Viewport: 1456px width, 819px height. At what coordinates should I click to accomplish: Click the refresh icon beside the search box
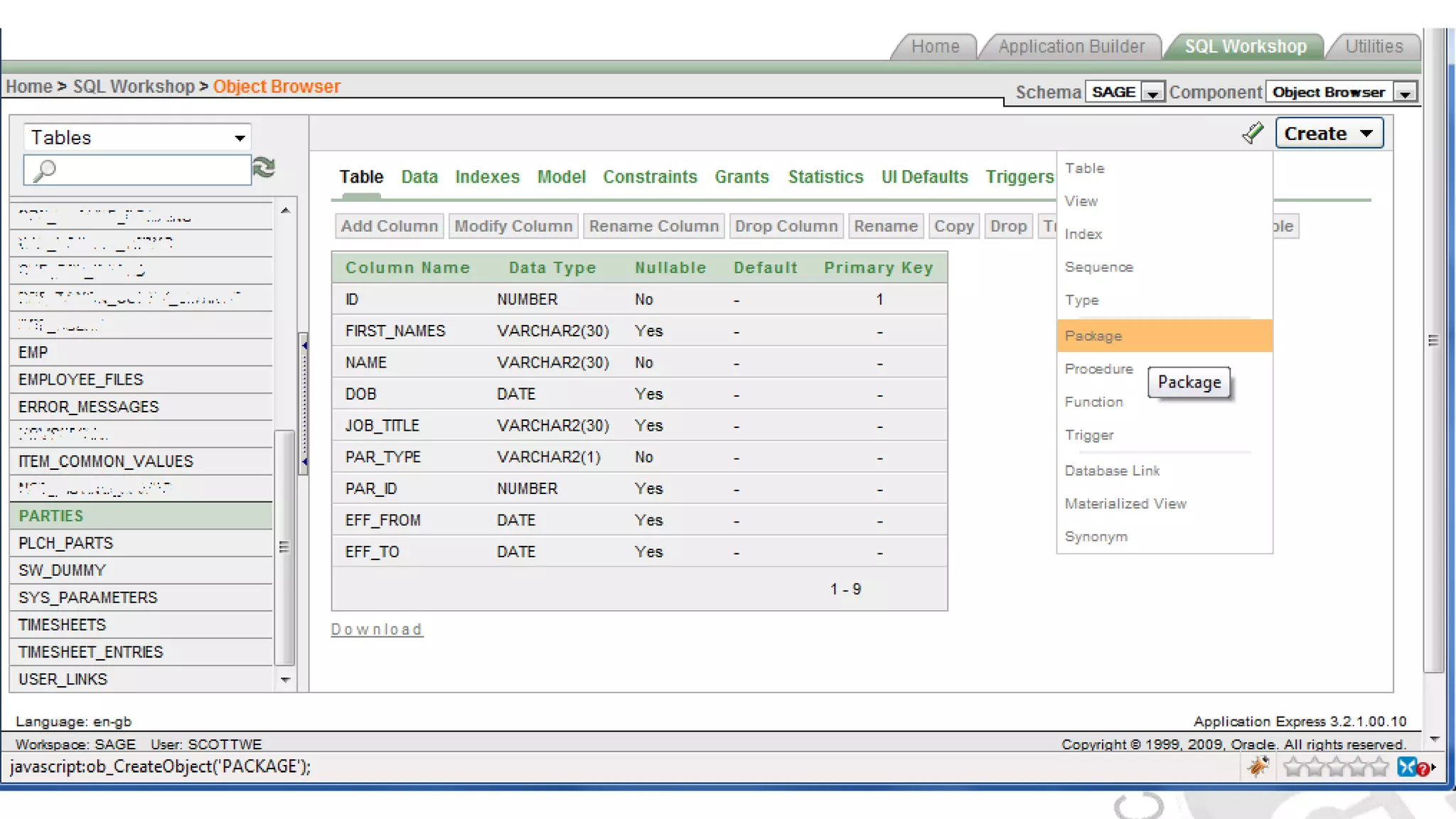[x=264, y=168]
